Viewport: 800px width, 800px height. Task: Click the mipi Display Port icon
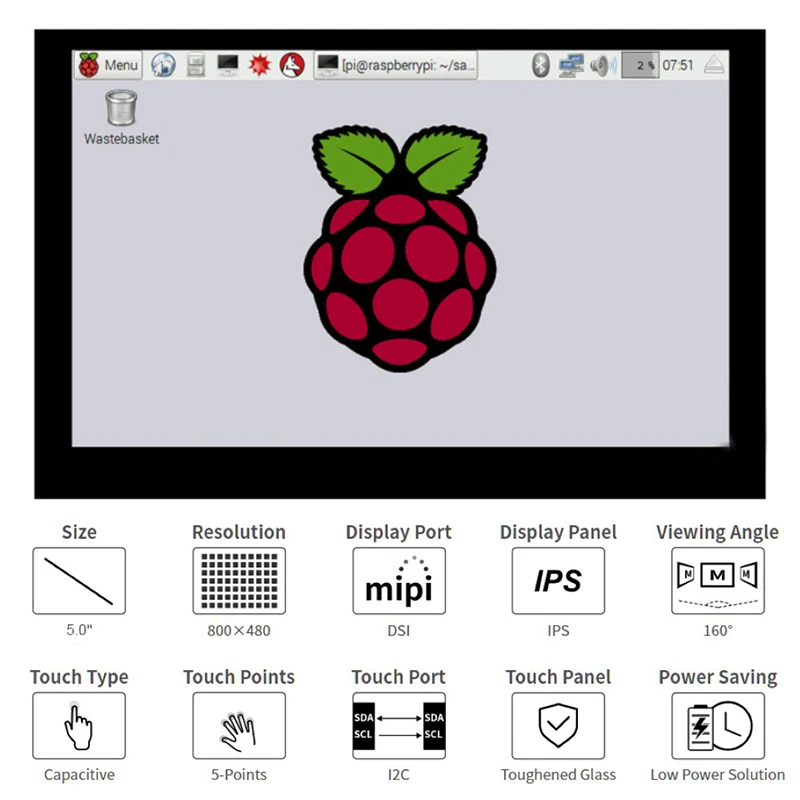399,581
